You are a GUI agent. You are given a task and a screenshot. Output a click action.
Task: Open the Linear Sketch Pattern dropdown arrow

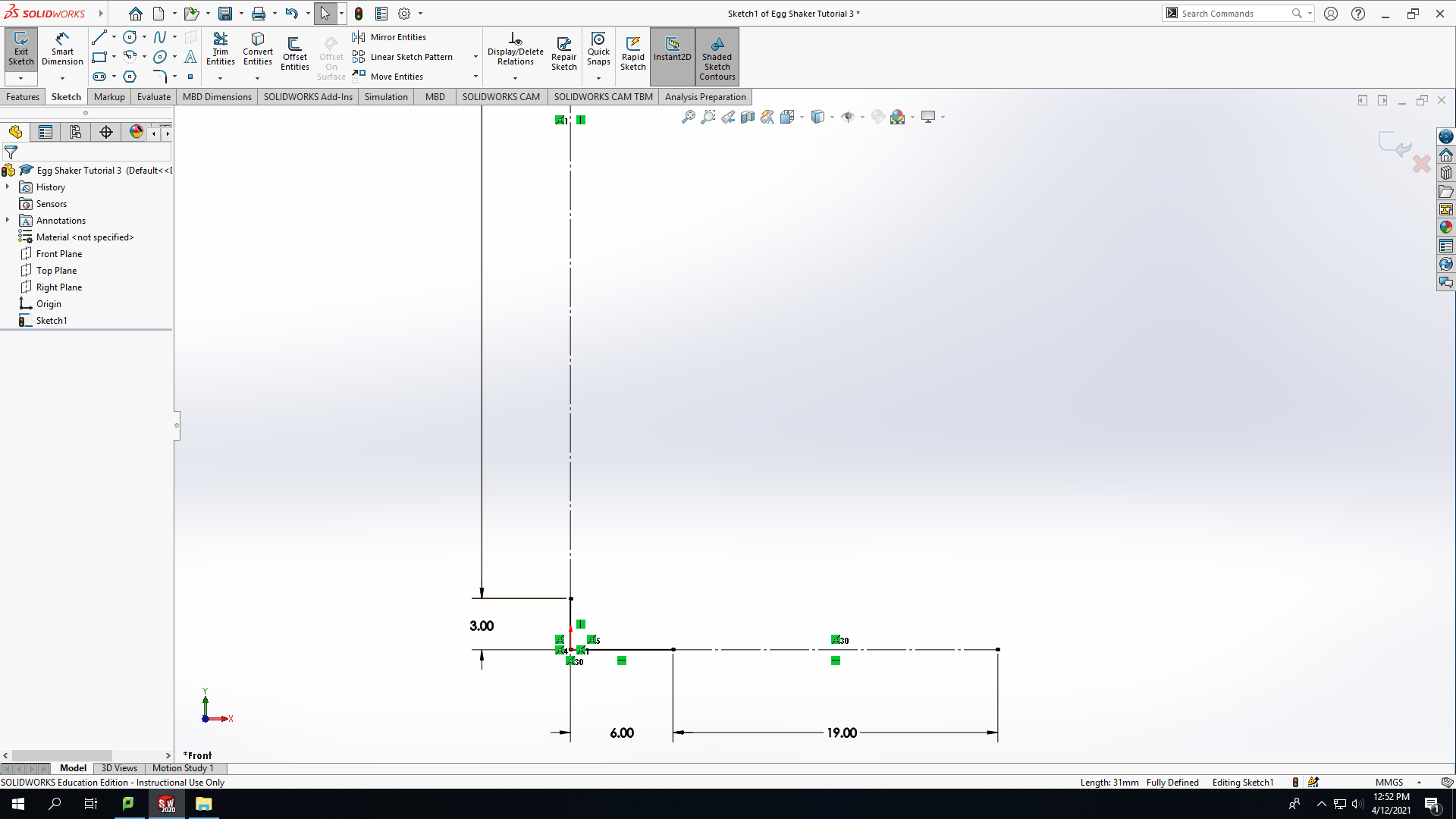[x=475, y=57]
